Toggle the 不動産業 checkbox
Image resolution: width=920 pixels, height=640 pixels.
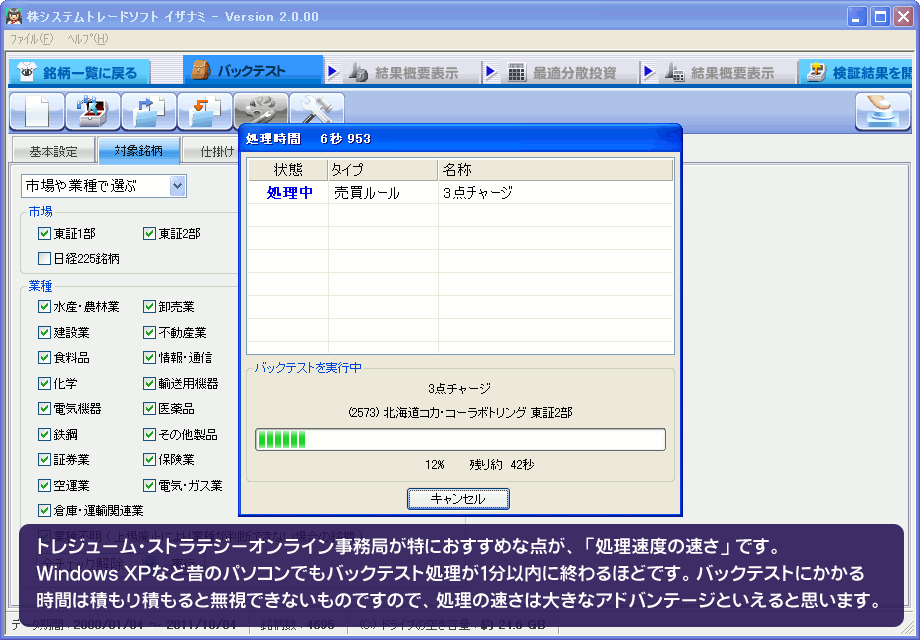(149, 333)
